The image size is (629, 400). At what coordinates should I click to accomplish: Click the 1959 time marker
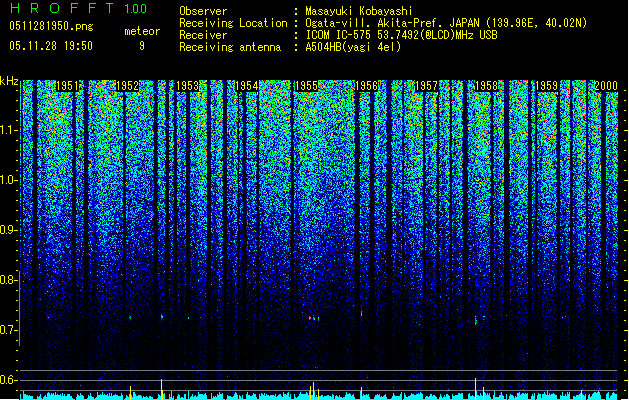[x=546, y=86]
